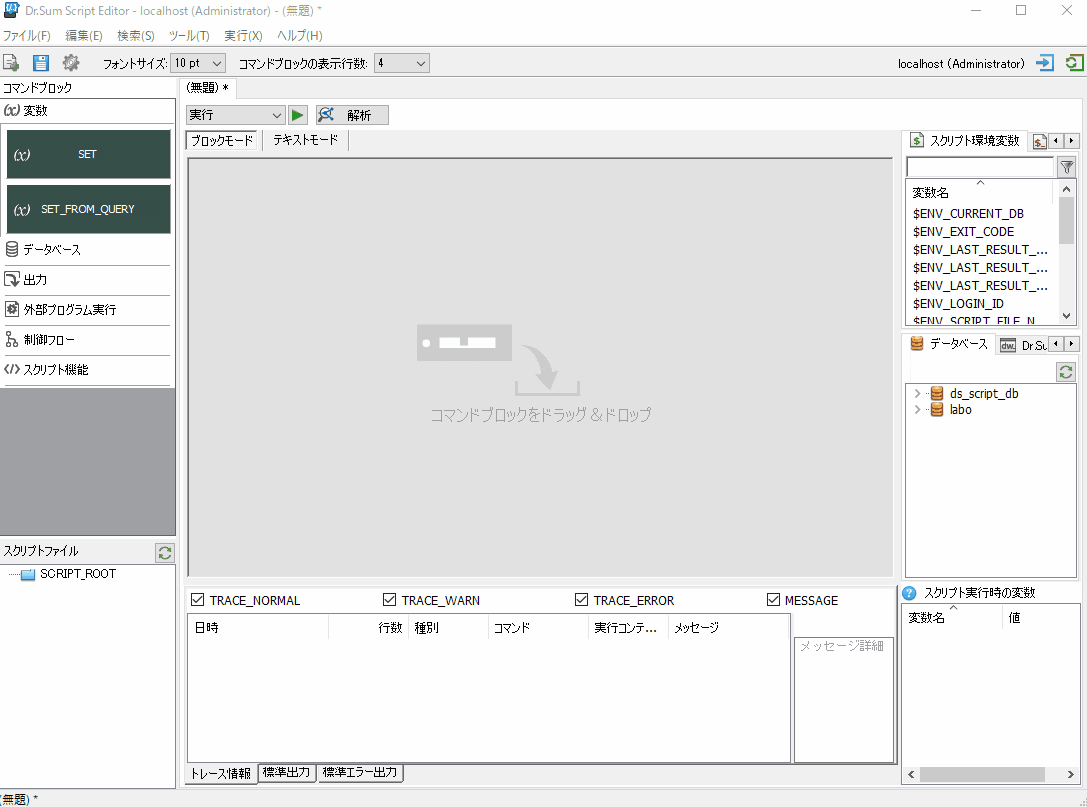This screenshot has height=807, width=1087.
Task: Save the script using the floppy disk icon
Action: (x=40, y=62)
